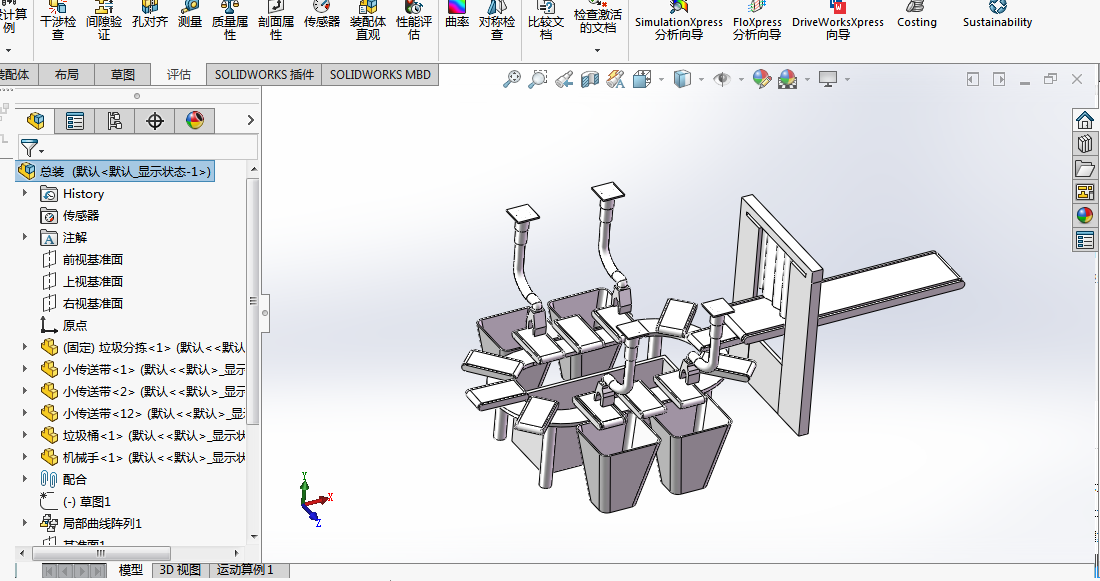The image size is (1100, 581).
Task: Expand the 机械手<1> component
Action: point(25,457)
